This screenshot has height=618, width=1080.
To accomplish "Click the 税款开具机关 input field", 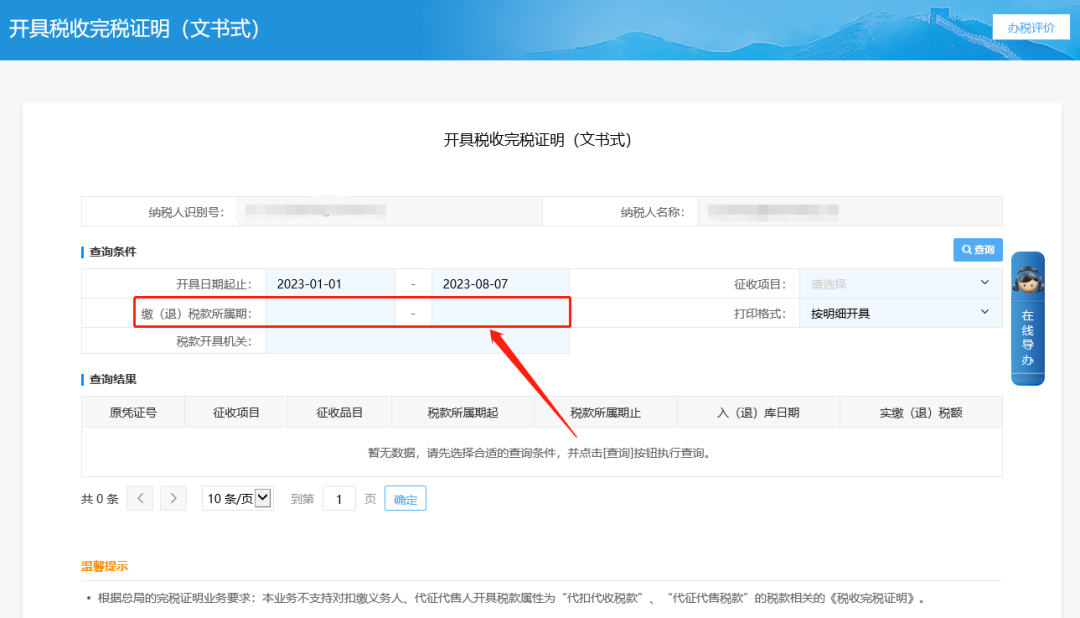I will tap(417, 341).
